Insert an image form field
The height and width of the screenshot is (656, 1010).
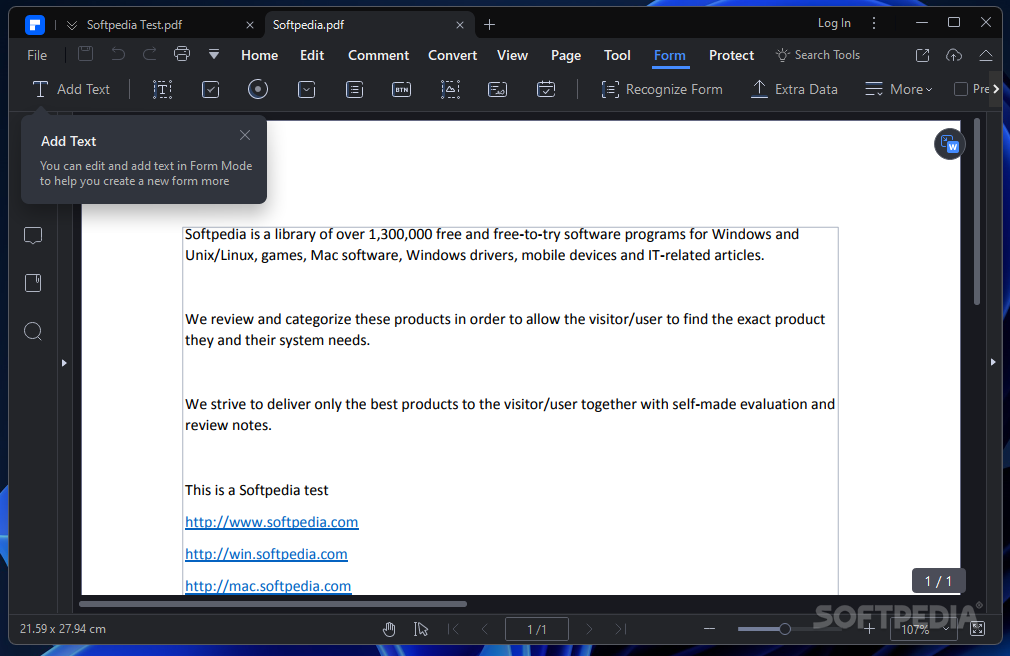450,90
